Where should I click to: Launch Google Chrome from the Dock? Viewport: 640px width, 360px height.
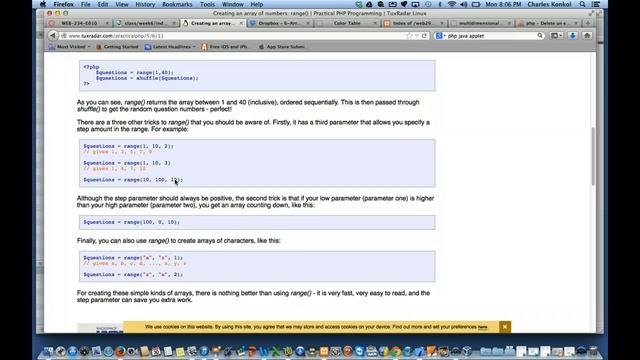coord(396,351)
